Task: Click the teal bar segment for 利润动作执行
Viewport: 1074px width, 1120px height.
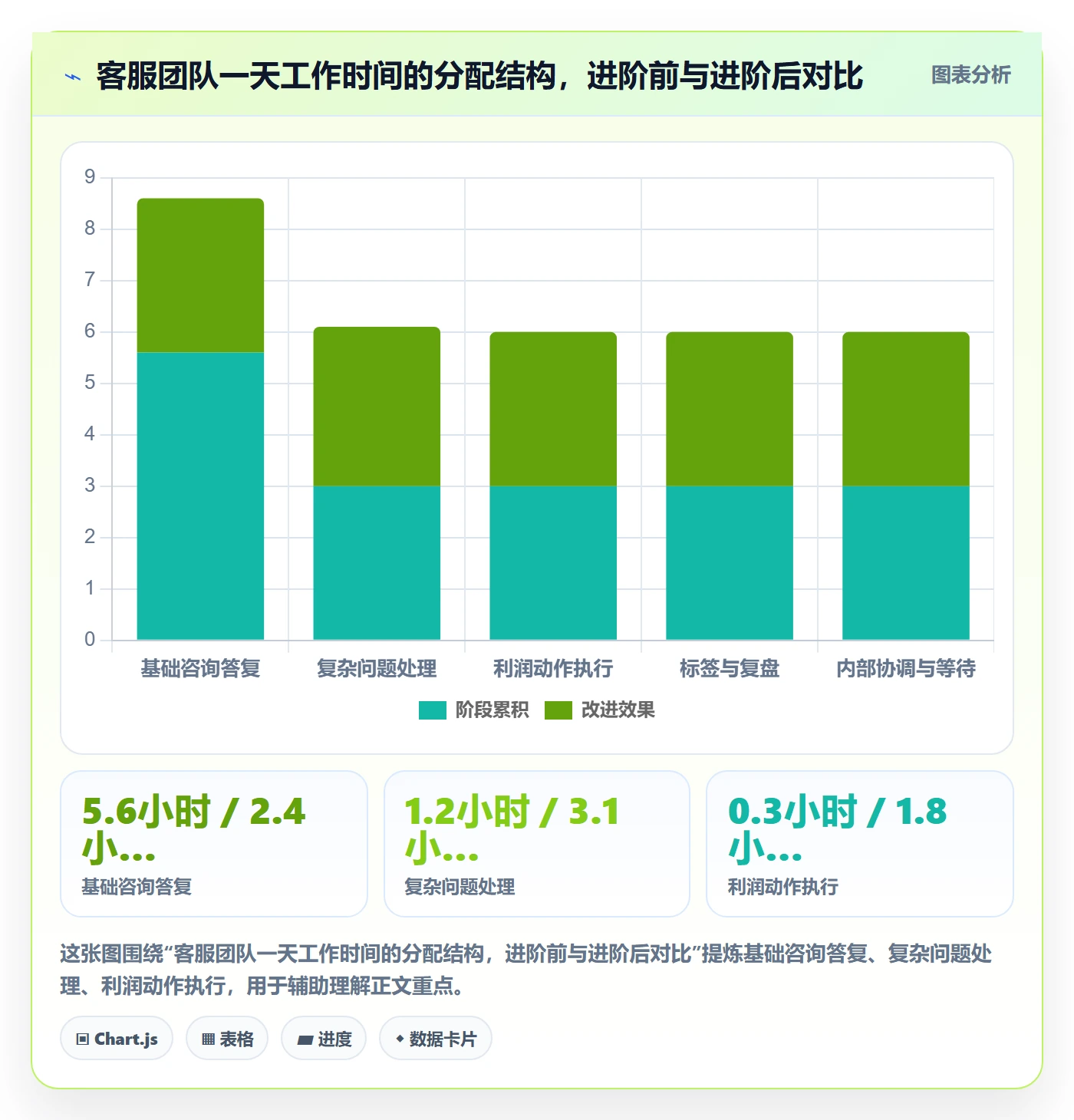Action: (553, 562)
